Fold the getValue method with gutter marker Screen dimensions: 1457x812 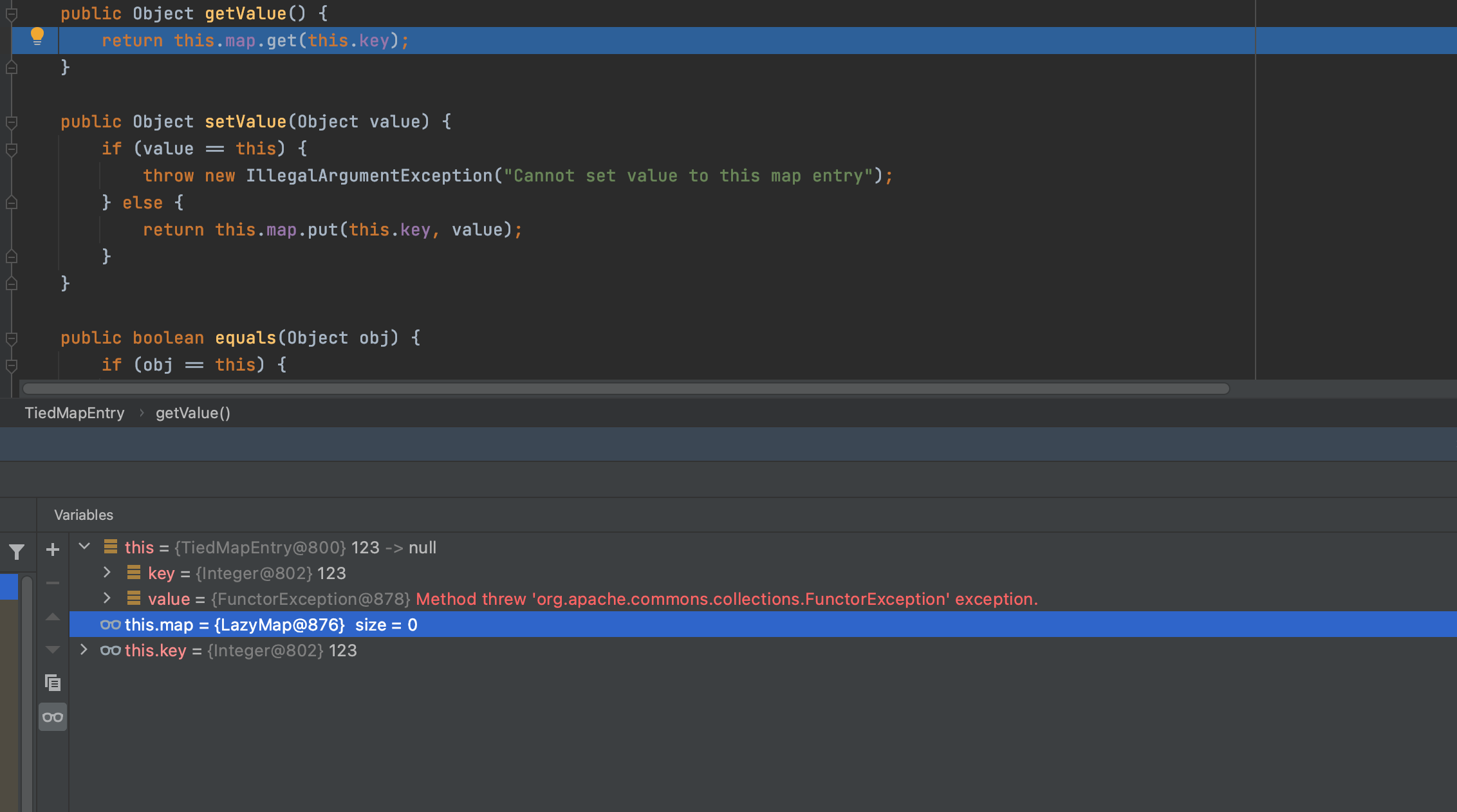12,14
